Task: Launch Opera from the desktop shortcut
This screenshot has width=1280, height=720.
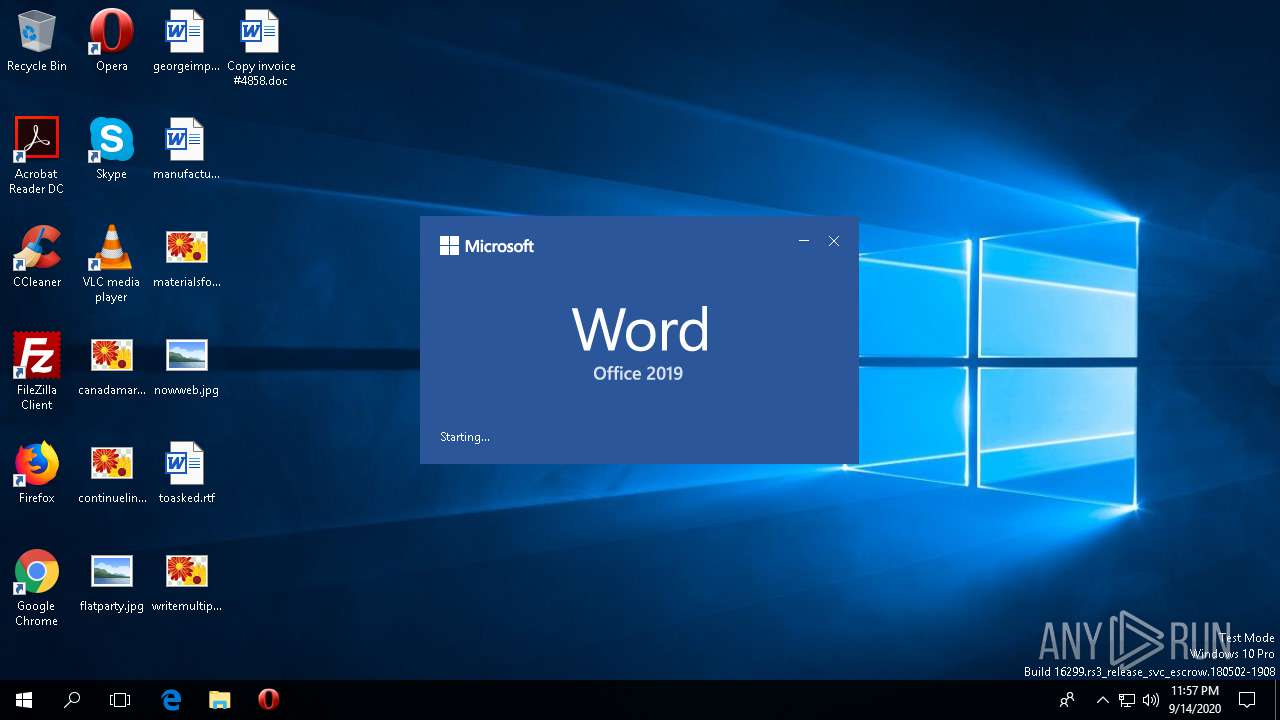Action: [112, 41]
